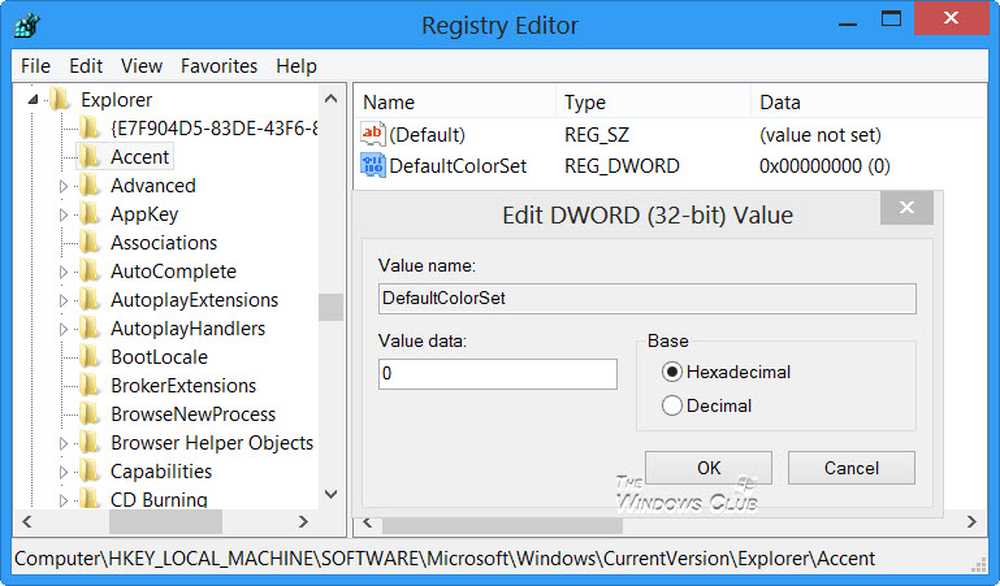Open the View menu

[142, 66]
